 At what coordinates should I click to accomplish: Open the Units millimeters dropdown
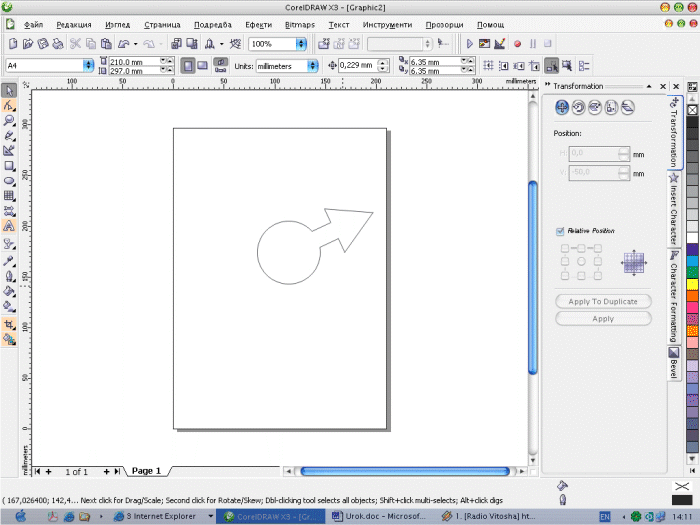click(x=313, y=66)
